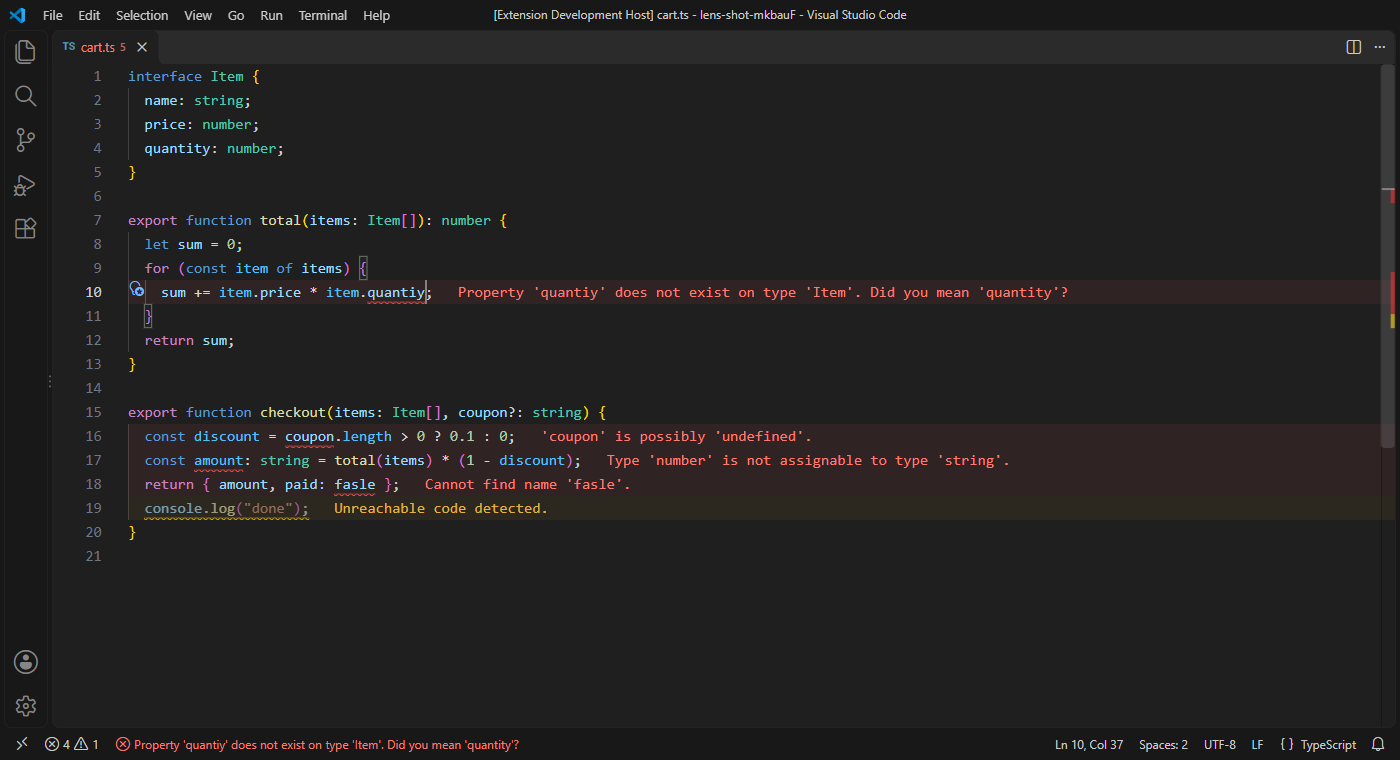Open the Terminal menu
Viewport: 1400px width, 760px height.
coord(323,15)
